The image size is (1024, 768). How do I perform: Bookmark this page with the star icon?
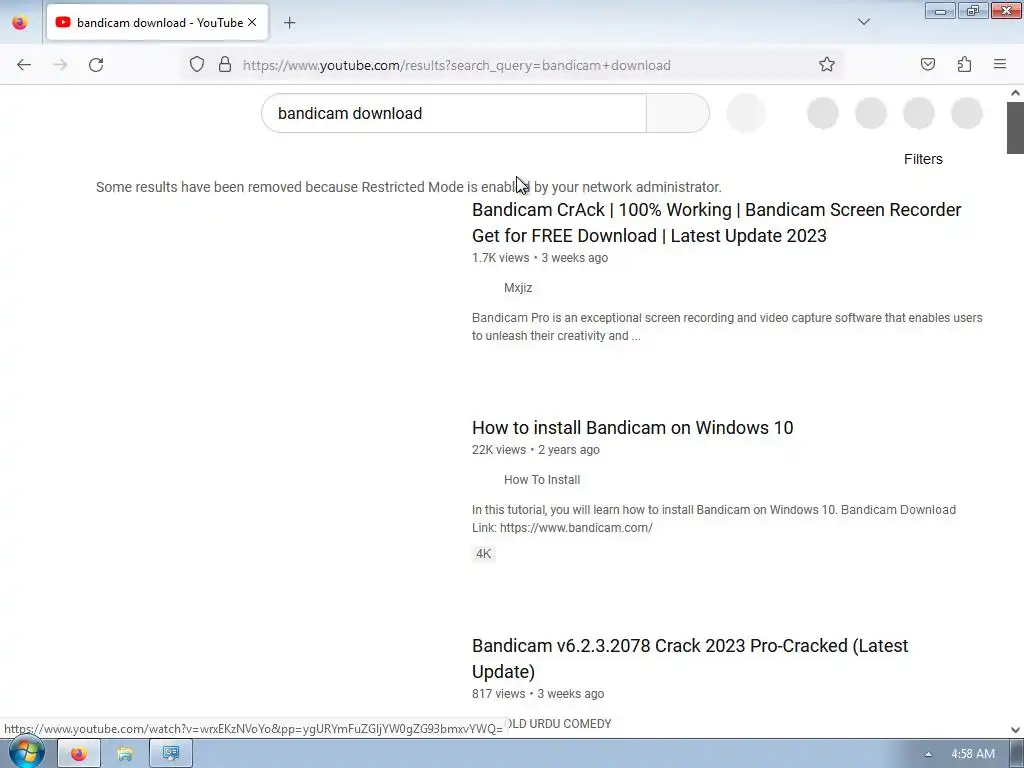point(827,65)
